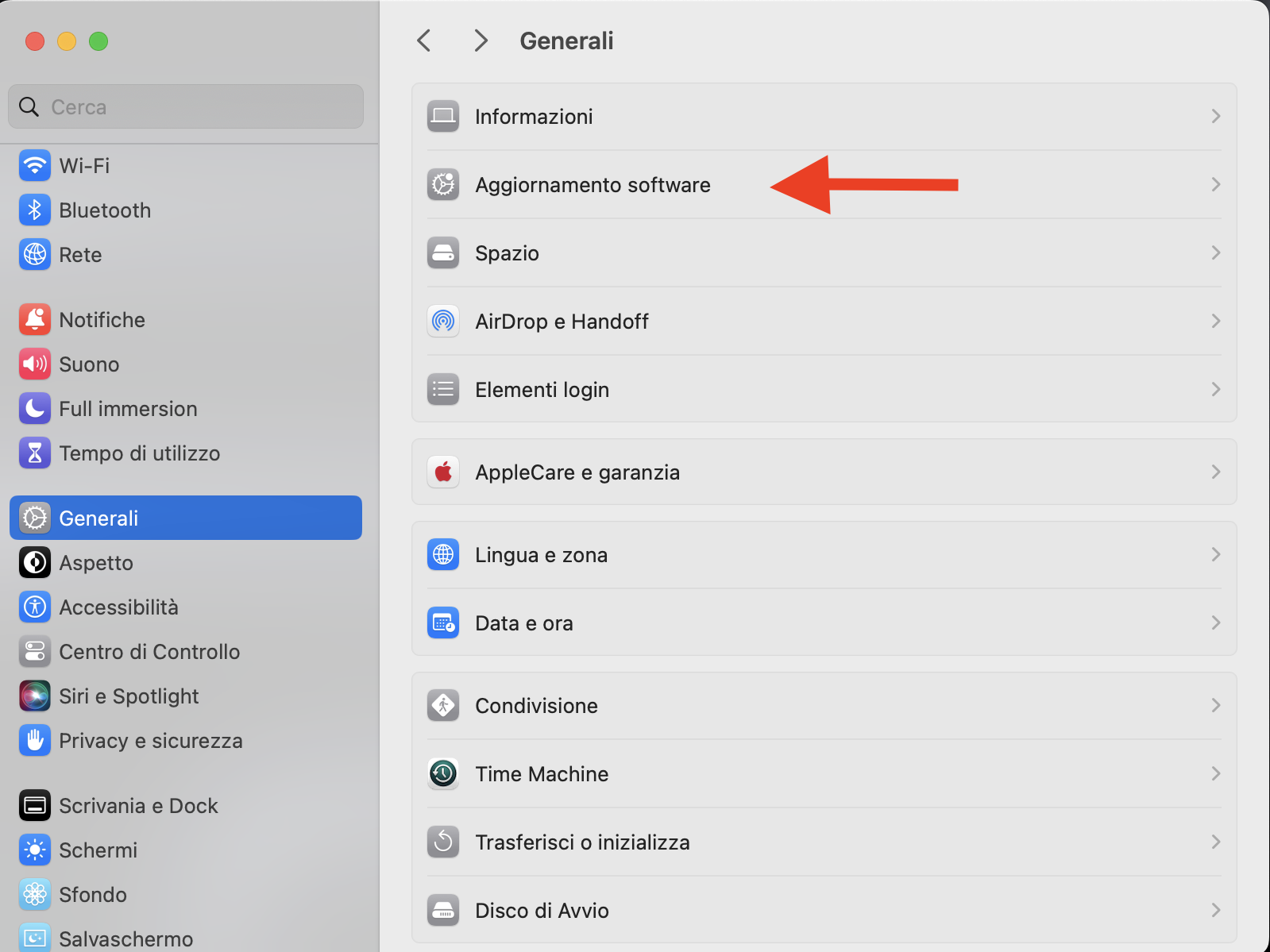Click the Accessibilità sidebar icon
Screen dimensions: 1270x952
[35, 607]
